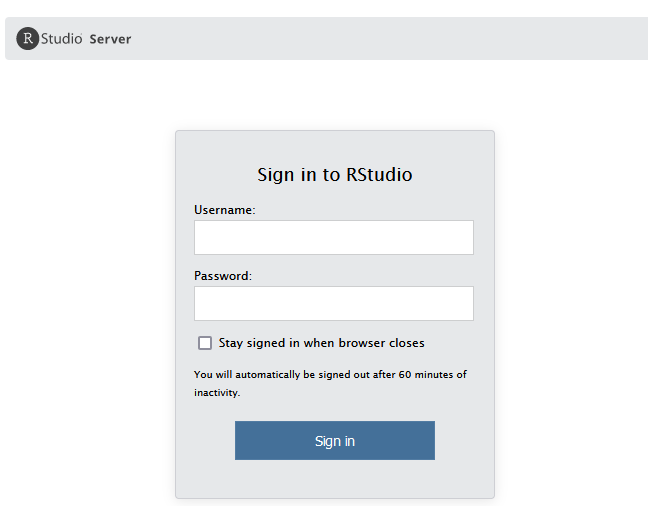This screenshot has height=506, width=648.
Task: Click the white "Sign in" text on button
Action: click(334, 441)
